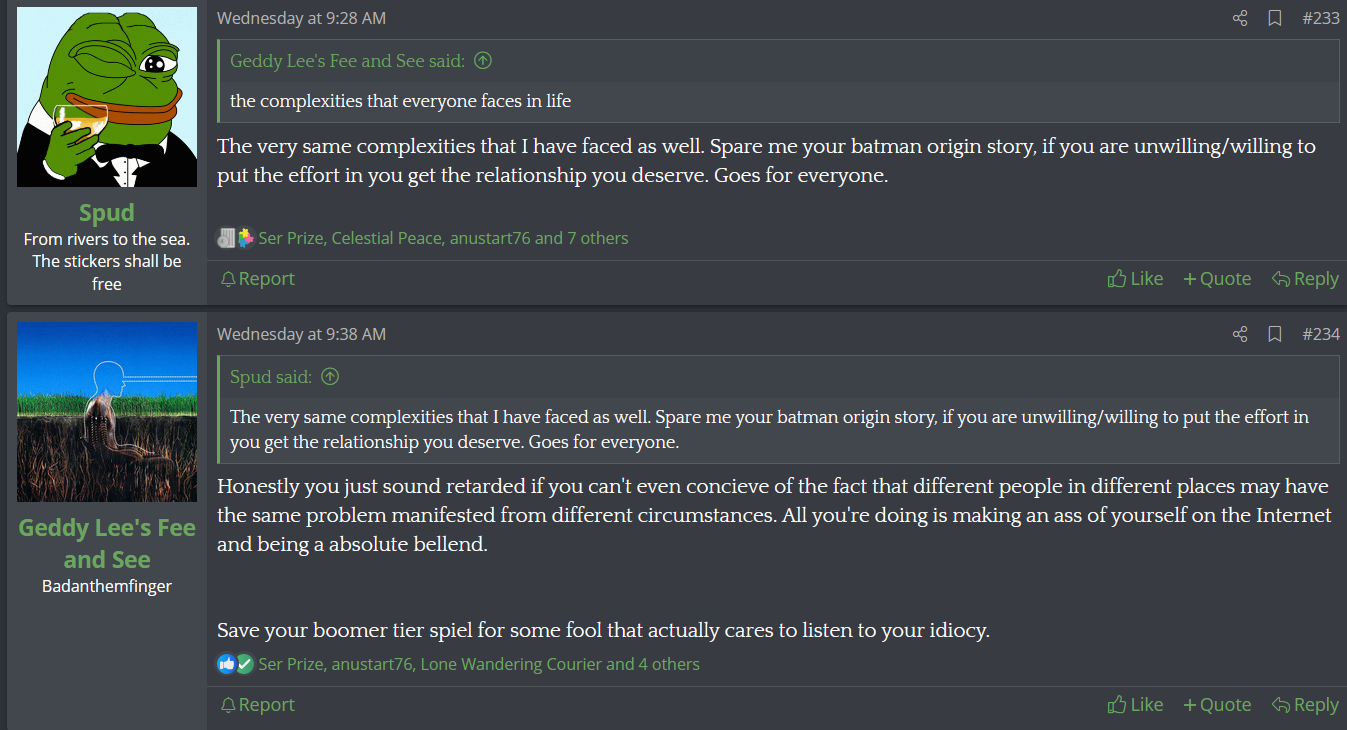Image resolution: width=1347 pixels, height=730 pixels.
Task: Open Spud's frog avatar
Action: [107, 97]
